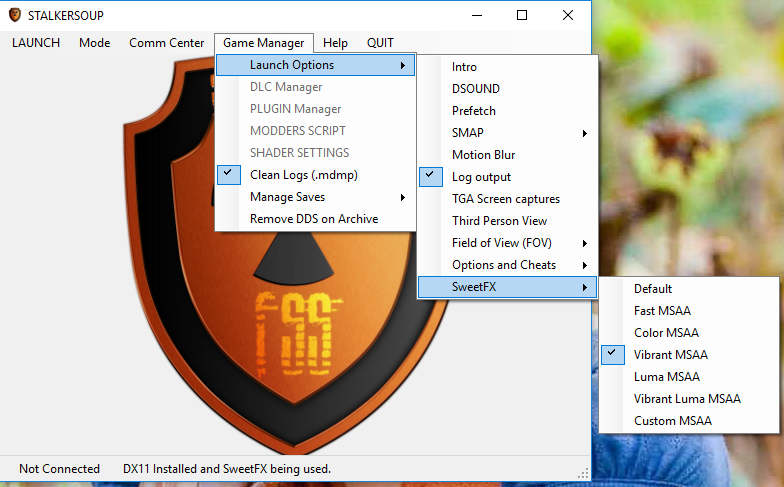Select the Default SweetFX preset
Image resolution: width=784 pixels, height=487 pixels.
(689, 289)
